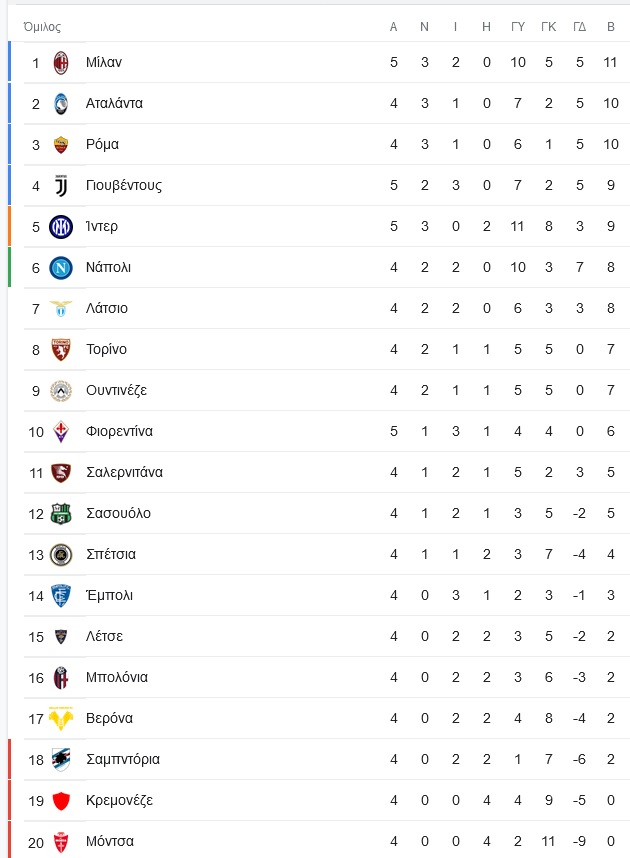Open the Μόντσα team link
Image resolution: width=630 pixels, height=858 pixels.
point(109,841)
